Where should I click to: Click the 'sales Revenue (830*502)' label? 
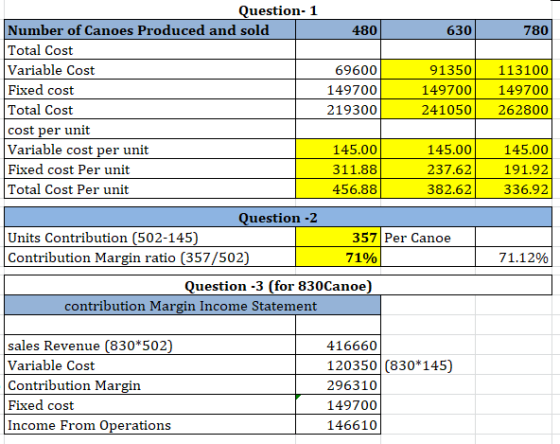click(150, 345)
